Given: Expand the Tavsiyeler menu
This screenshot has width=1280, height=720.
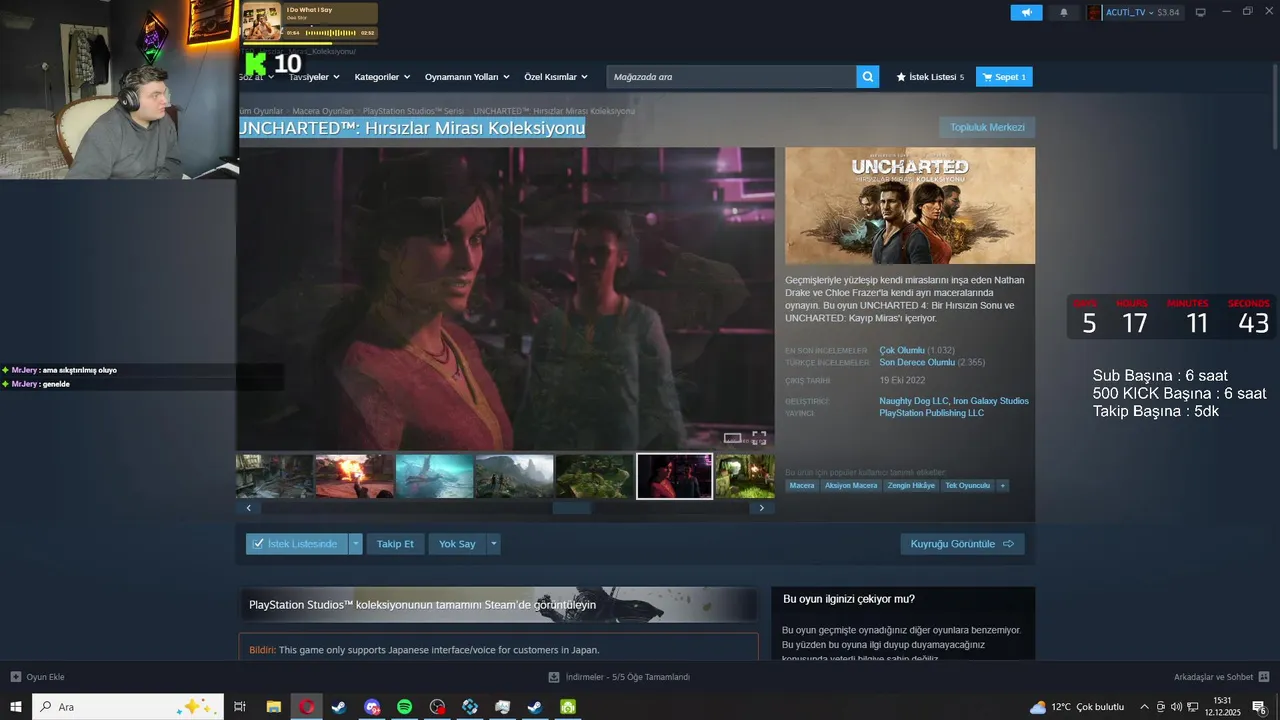Looking at the screenshot, I should click(314, 77).
